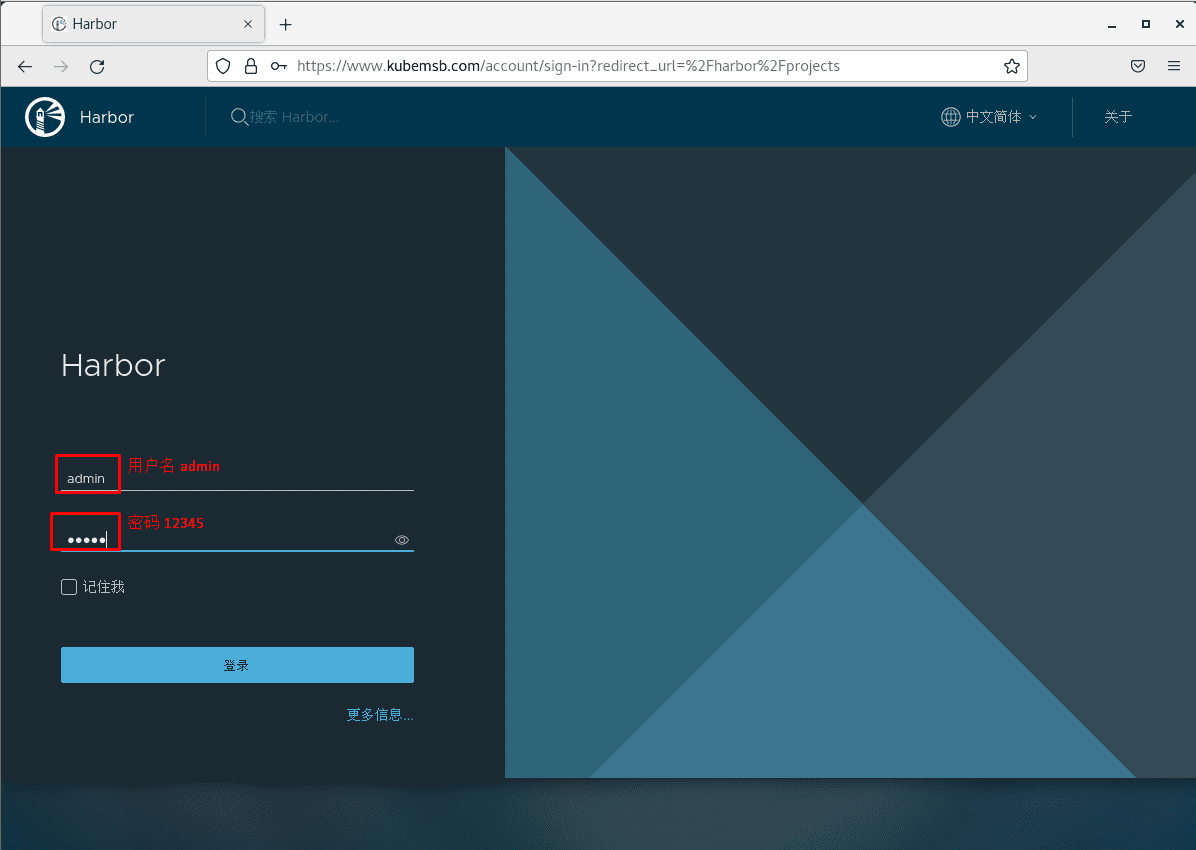This screenshot has height=850, width=1196.
Task: Focus the admin username input field
Action: tap(237, 478)
